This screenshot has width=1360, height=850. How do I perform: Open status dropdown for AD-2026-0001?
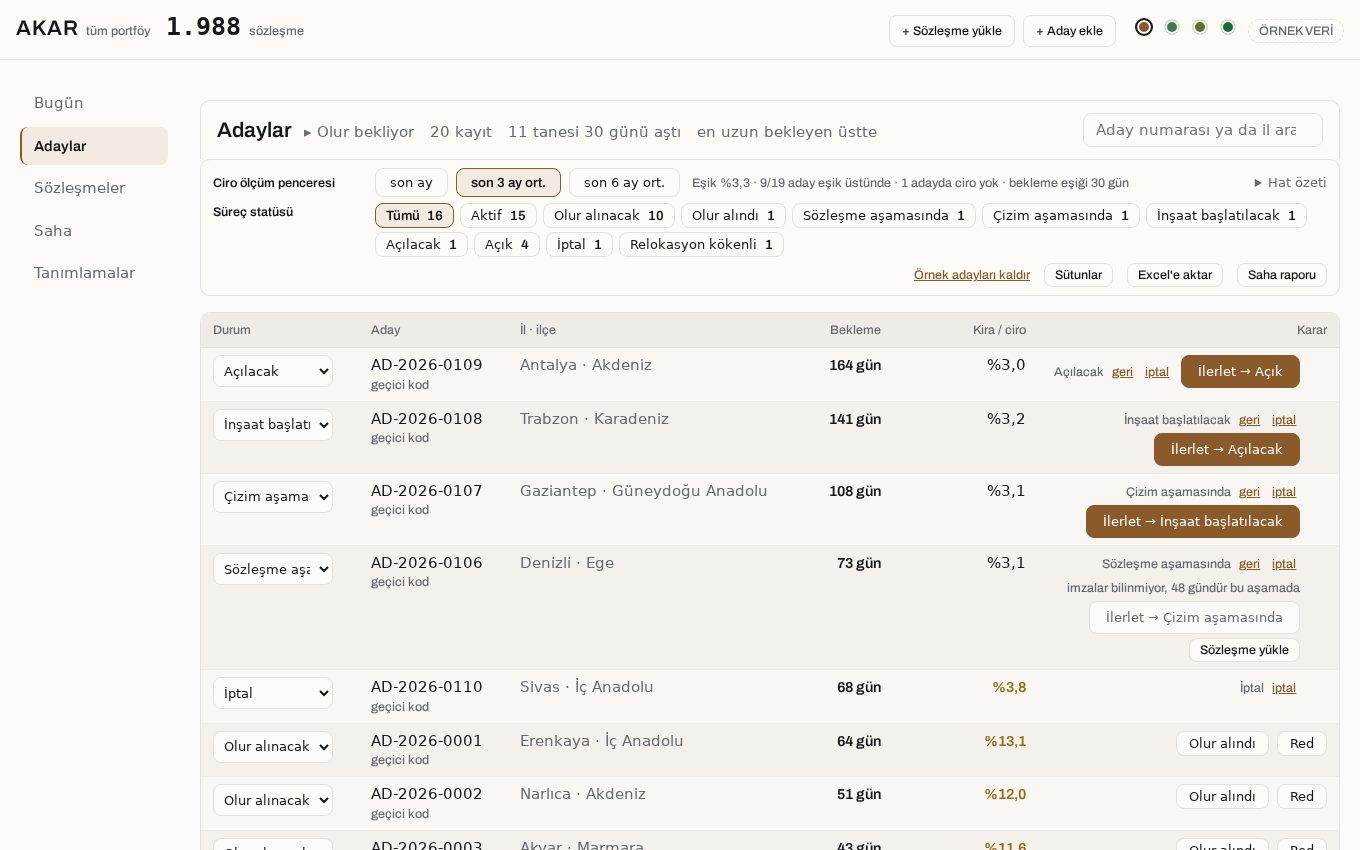[273, 747]
